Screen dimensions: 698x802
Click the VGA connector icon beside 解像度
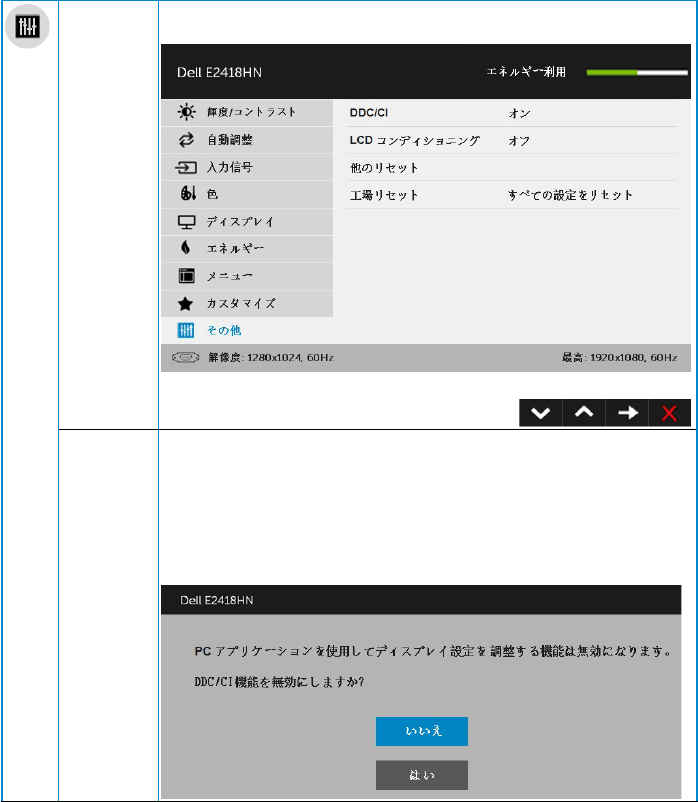pyautogui.click(x=186, y=358)
